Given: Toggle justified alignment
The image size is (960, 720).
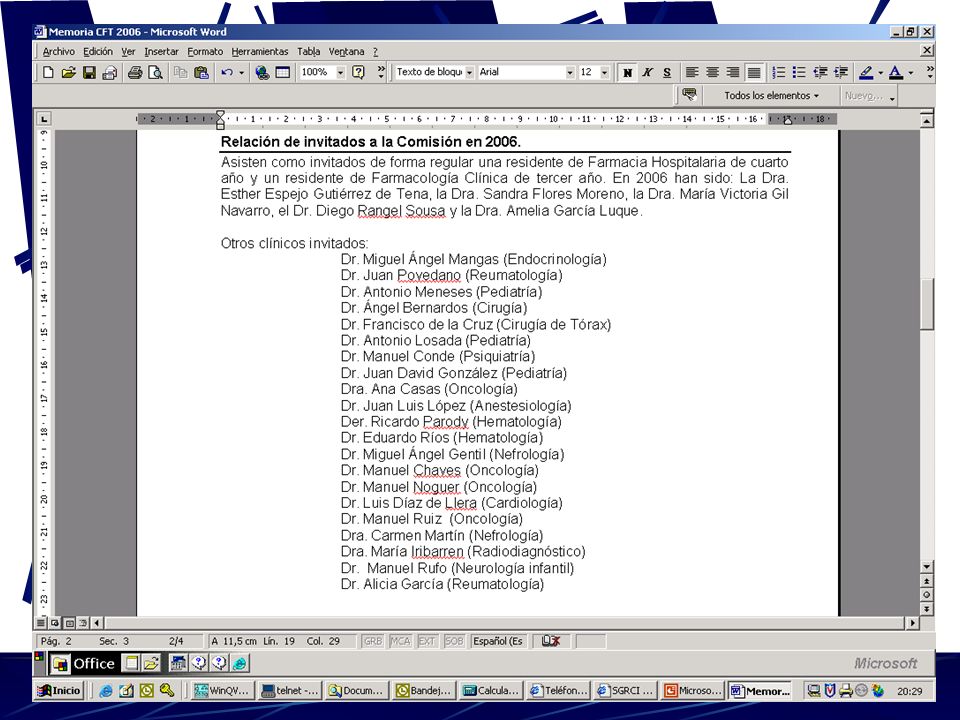Looking at the screenshot, I should (x=754, y=73).
